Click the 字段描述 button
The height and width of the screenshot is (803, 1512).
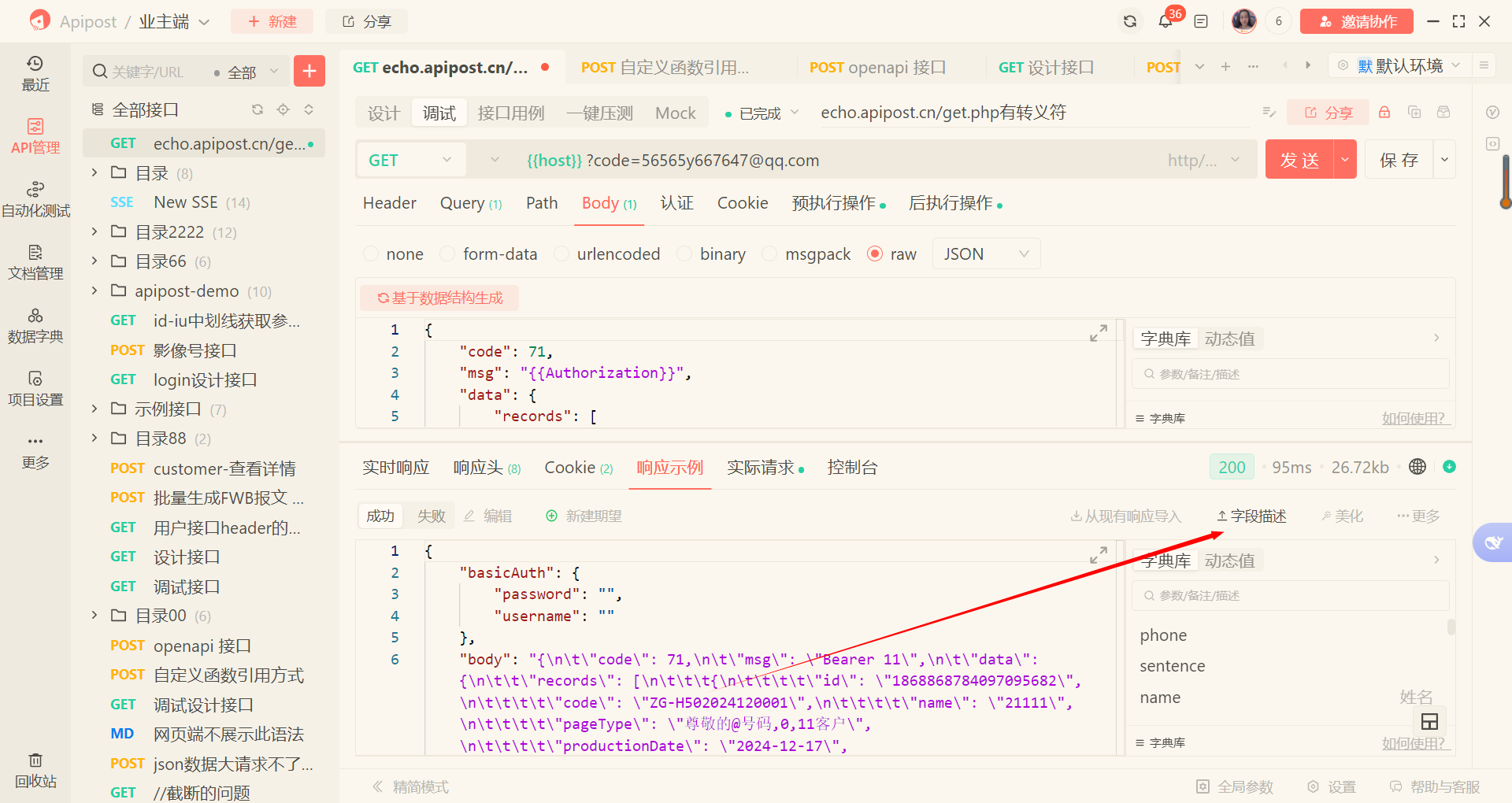click(x=1251, y=516)
